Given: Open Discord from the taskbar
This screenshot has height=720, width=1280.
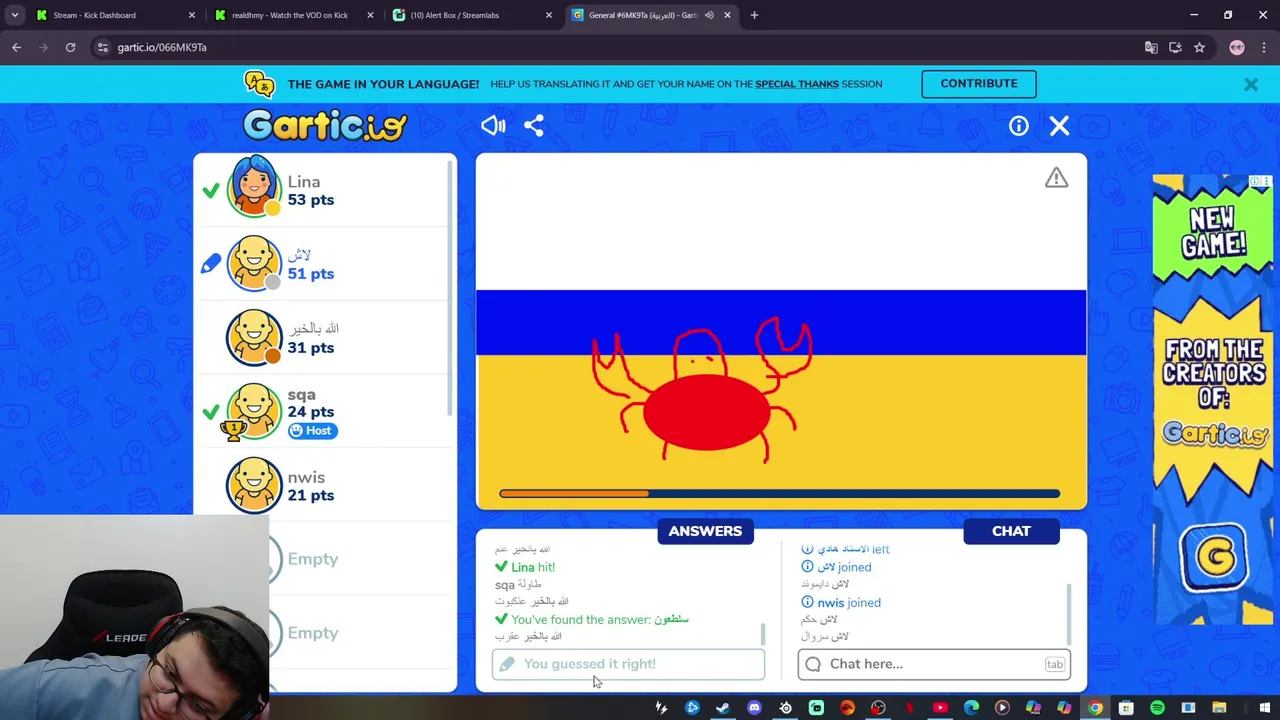Looking at the screenshot, I should click(x=754, y=708).
